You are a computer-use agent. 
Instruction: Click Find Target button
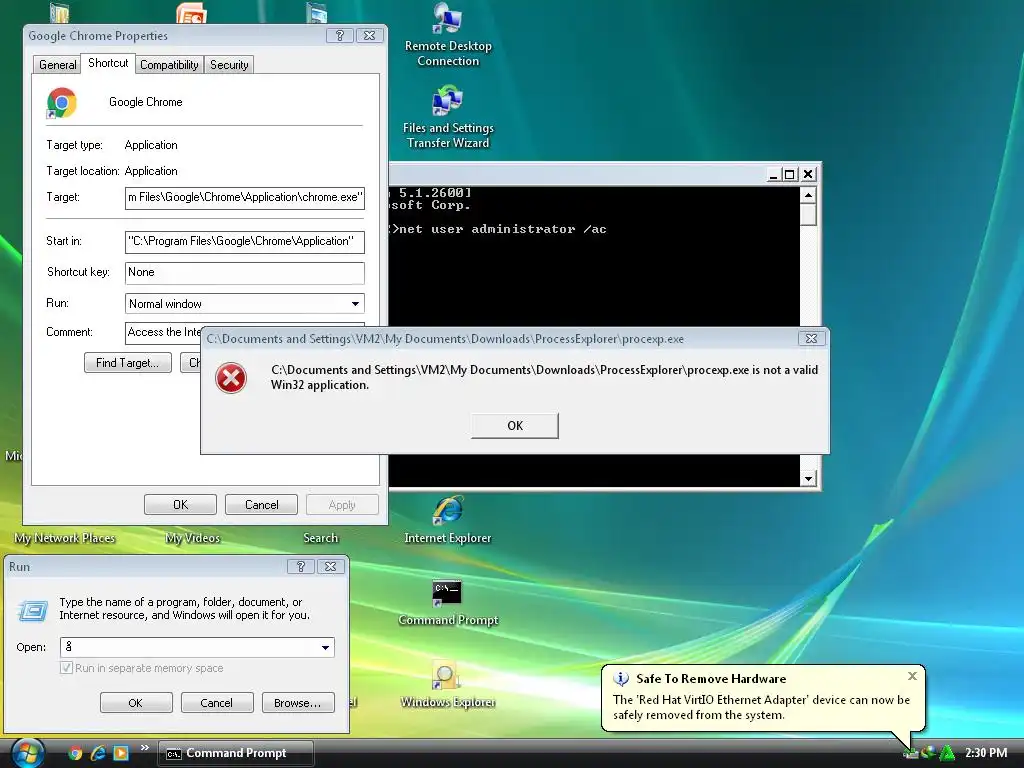coord(128,363)
